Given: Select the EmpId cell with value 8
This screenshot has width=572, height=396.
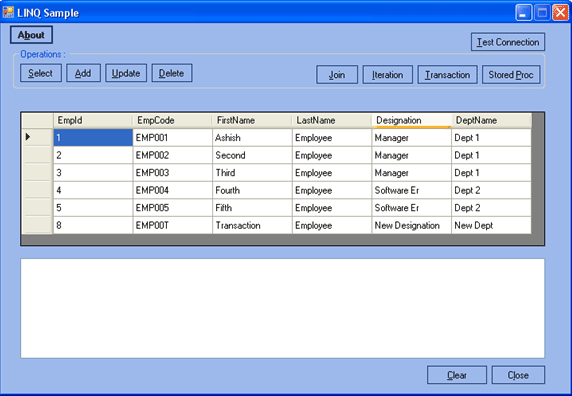Looking at the screenshot, I should pyautogui.click(x=93, y=225).
